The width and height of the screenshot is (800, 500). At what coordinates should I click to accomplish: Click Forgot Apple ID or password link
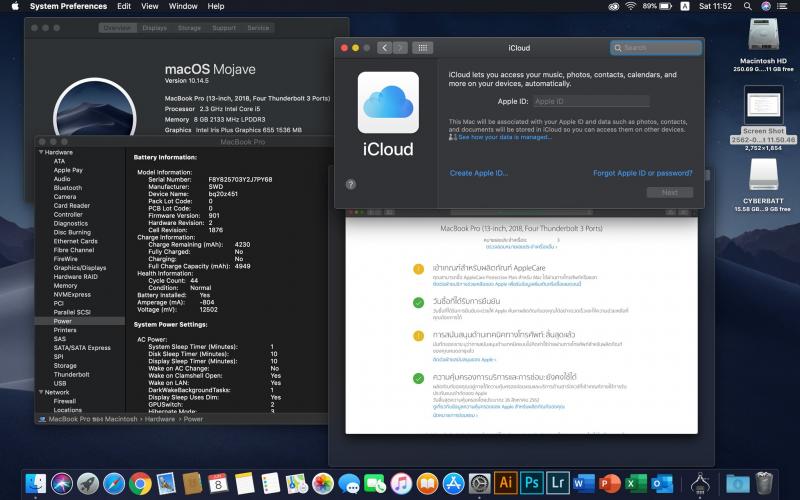pos(642,173)
